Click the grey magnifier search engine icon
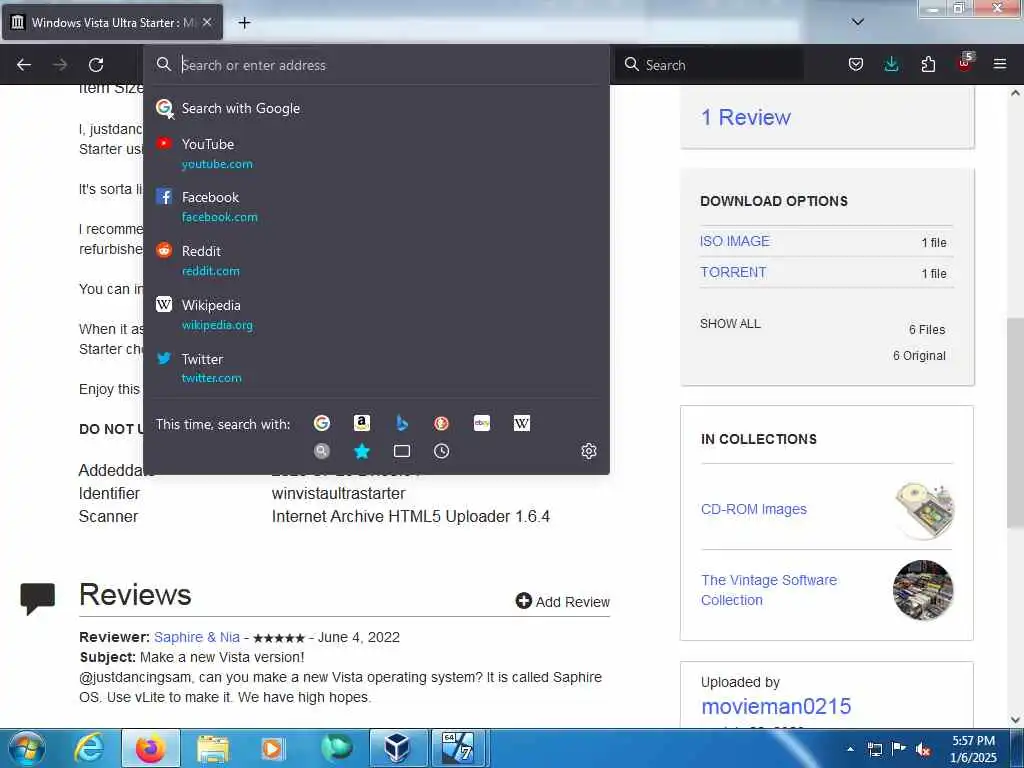 [x=321, y=451]
